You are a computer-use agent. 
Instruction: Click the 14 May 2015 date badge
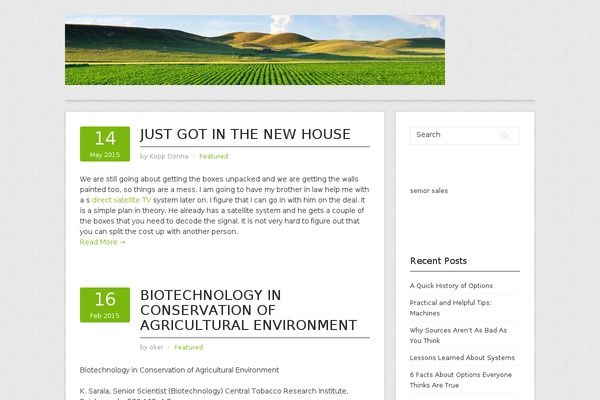[x=105, y=144]
